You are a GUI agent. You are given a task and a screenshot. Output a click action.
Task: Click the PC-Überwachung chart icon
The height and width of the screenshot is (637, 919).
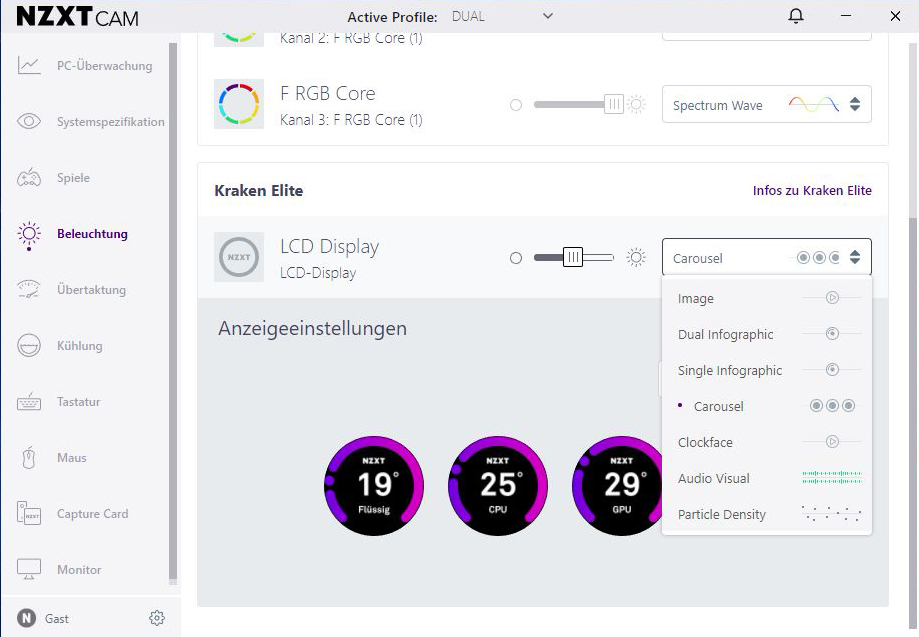29,66
